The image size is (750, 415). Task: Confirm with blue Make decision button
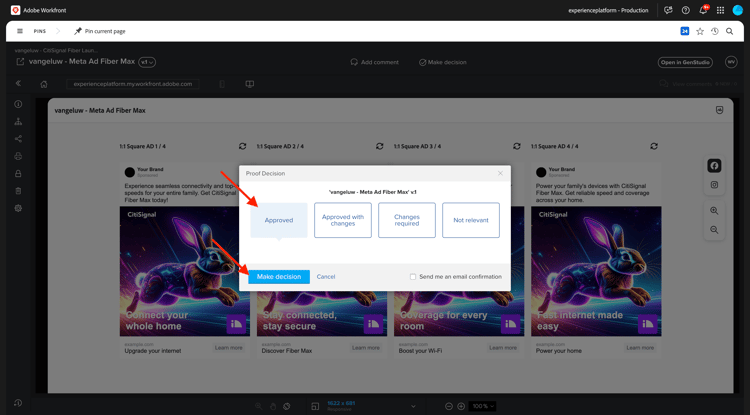[x=279, y=277]
